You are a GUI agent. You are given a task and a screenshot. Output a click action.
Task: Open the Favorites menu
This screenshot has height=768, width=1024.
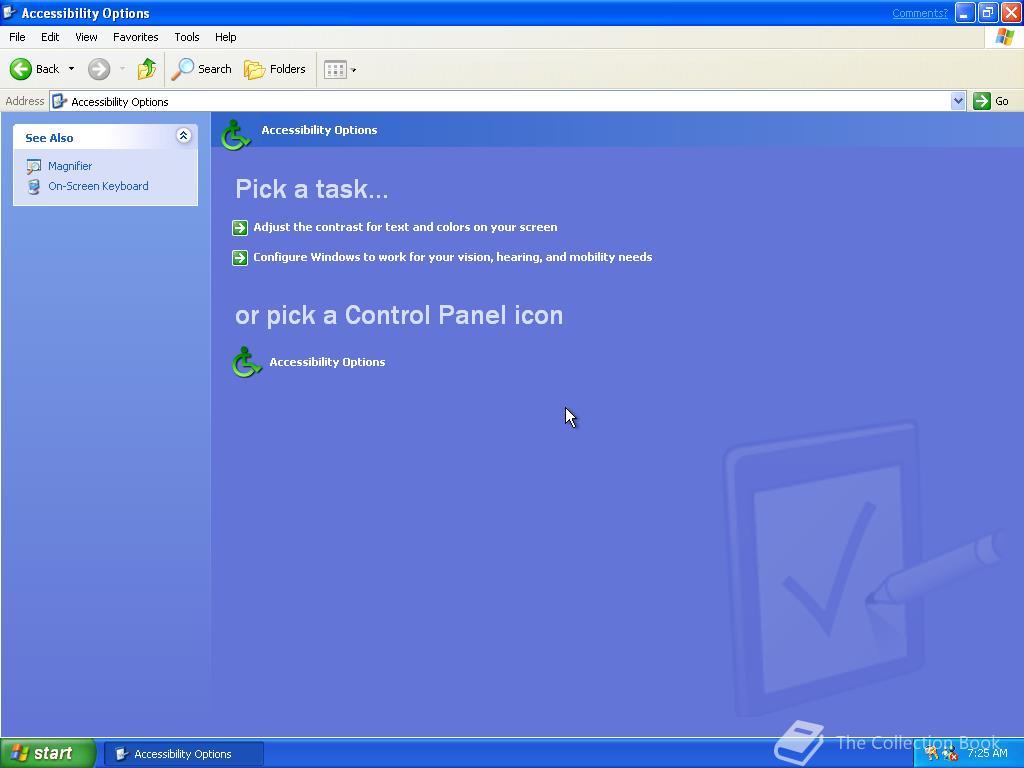tap(135, 37)
